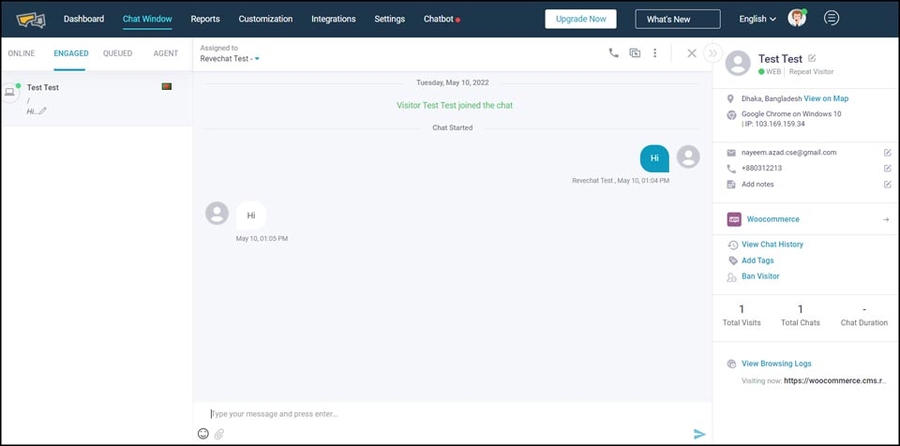Image resolution: width=900 pixels, height=446 pixels.
Task: Click the Ban Visitor link
Action: [760, 276]
